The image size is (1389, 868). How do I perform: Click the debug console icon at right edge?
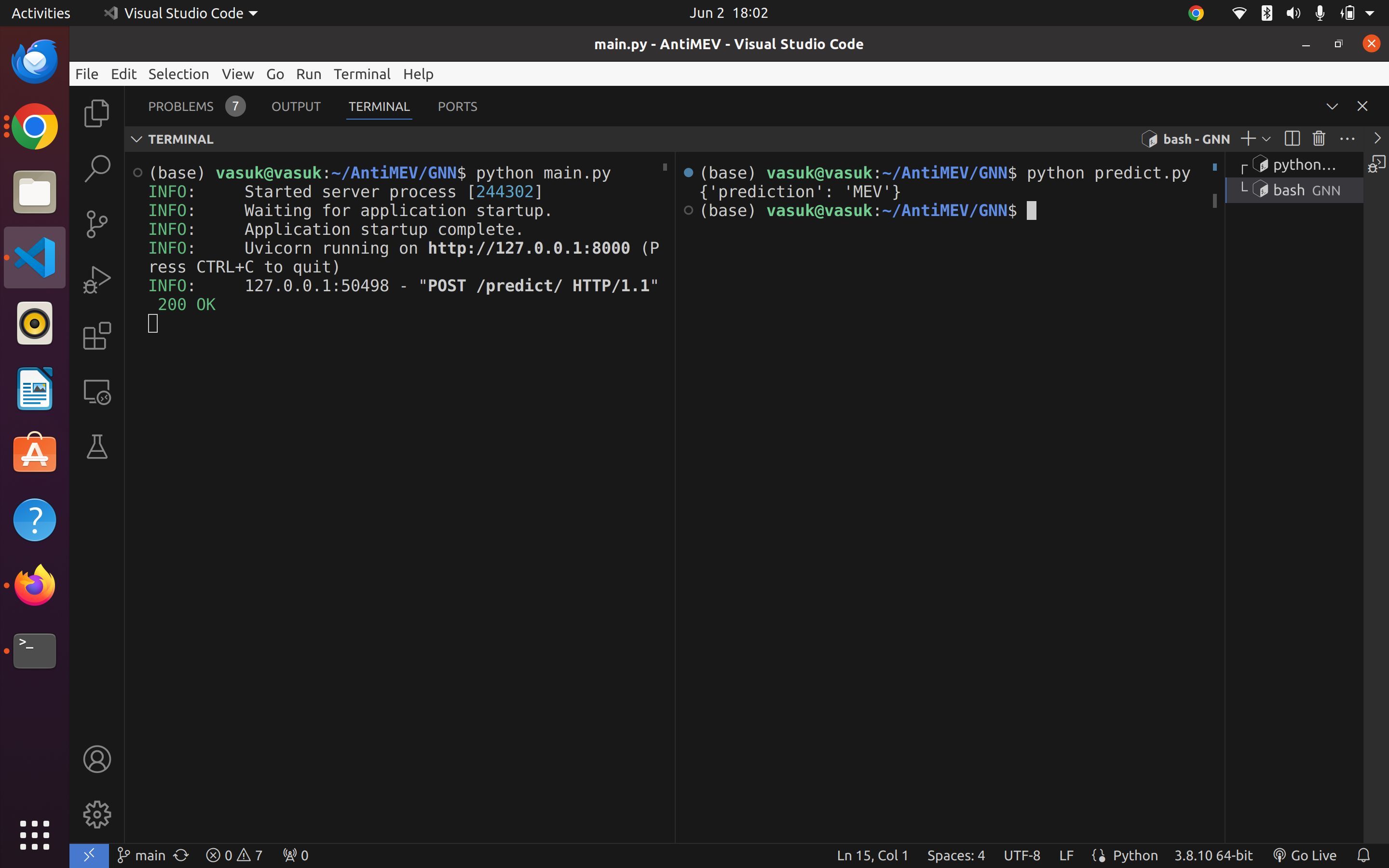click(1376, 165)
